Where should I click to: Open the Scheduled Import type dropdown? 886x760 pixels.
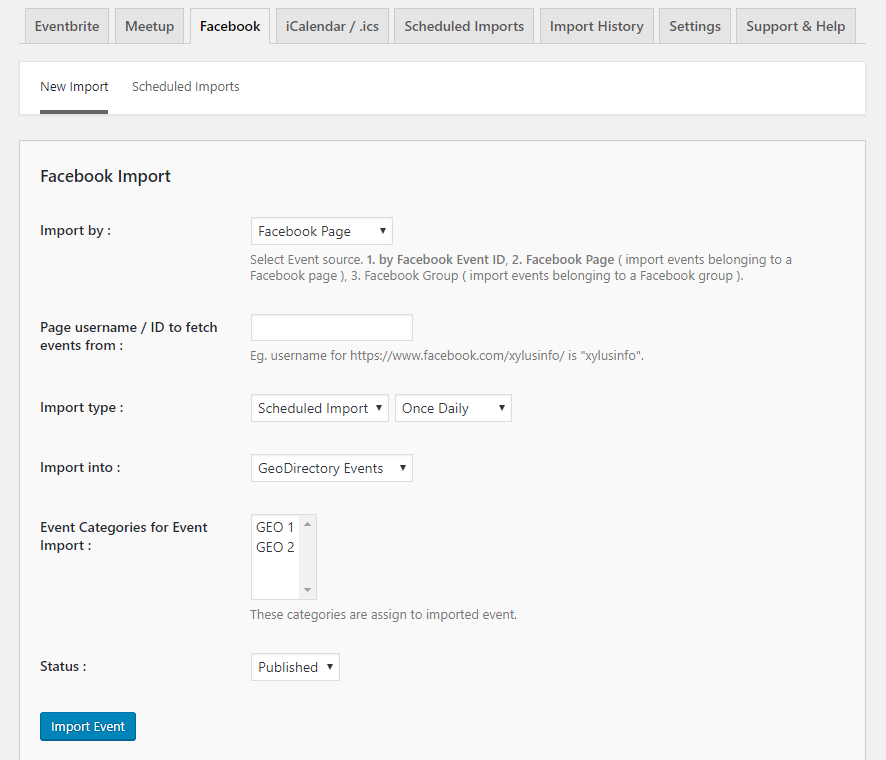pos(319,408)
